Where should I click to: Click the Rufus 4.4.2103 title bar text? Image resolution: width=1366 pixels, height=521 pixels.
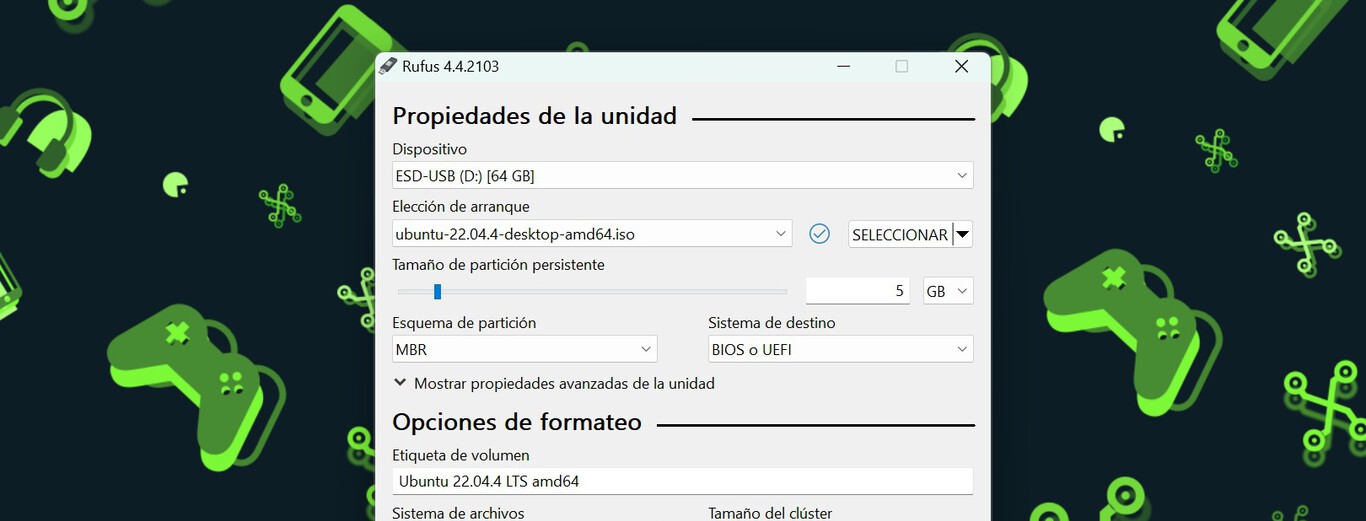(x=450, y=67)
